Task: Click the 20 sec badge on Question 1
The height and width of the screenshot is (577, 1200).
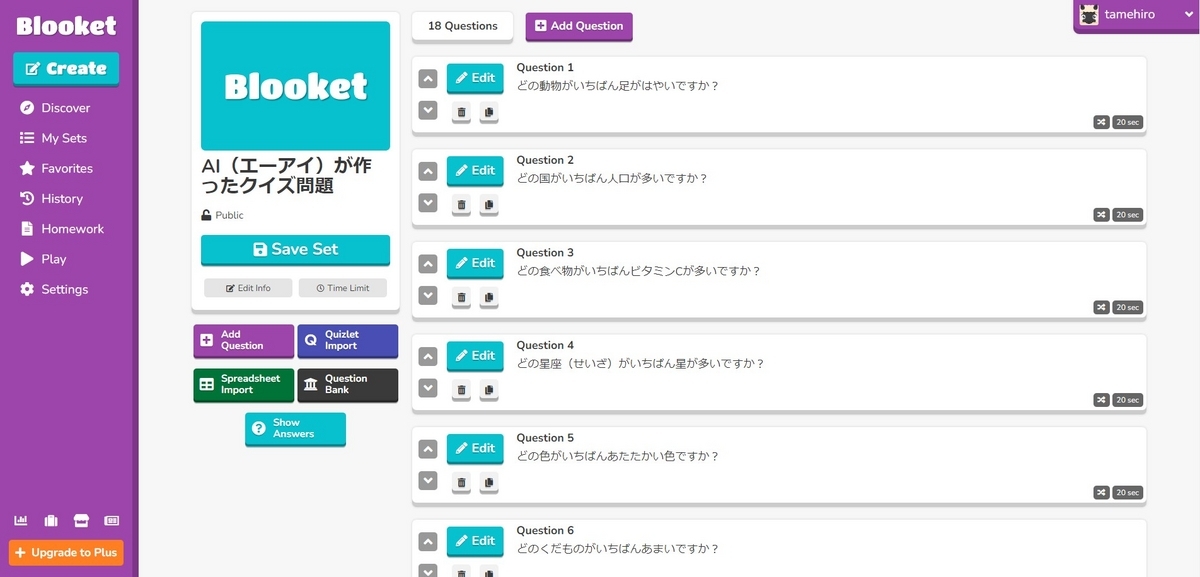Action: click(x=1127, y=122)
